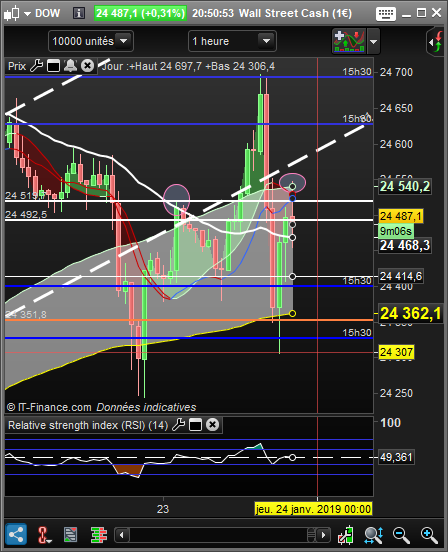Toggle trading from chart icon
The image size is (448, 552).
coord(346,535)
